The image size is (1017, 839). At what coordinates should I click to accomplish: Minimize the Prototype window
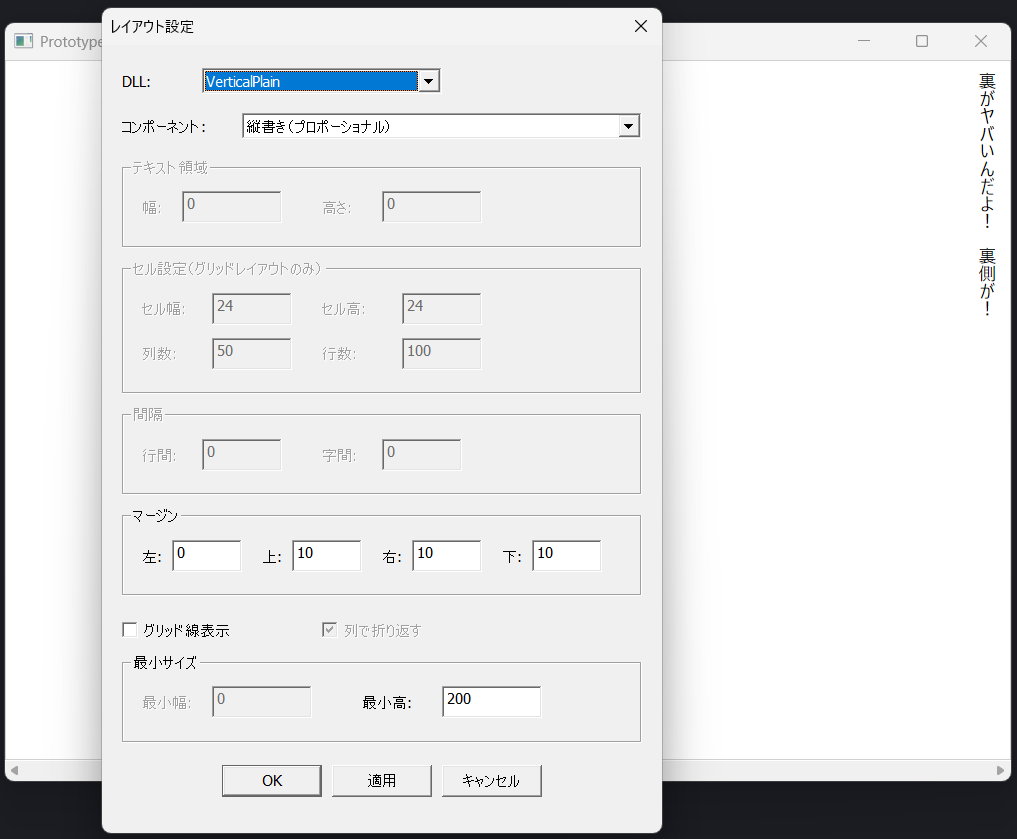pyautogui.click(x=864, y=41)
